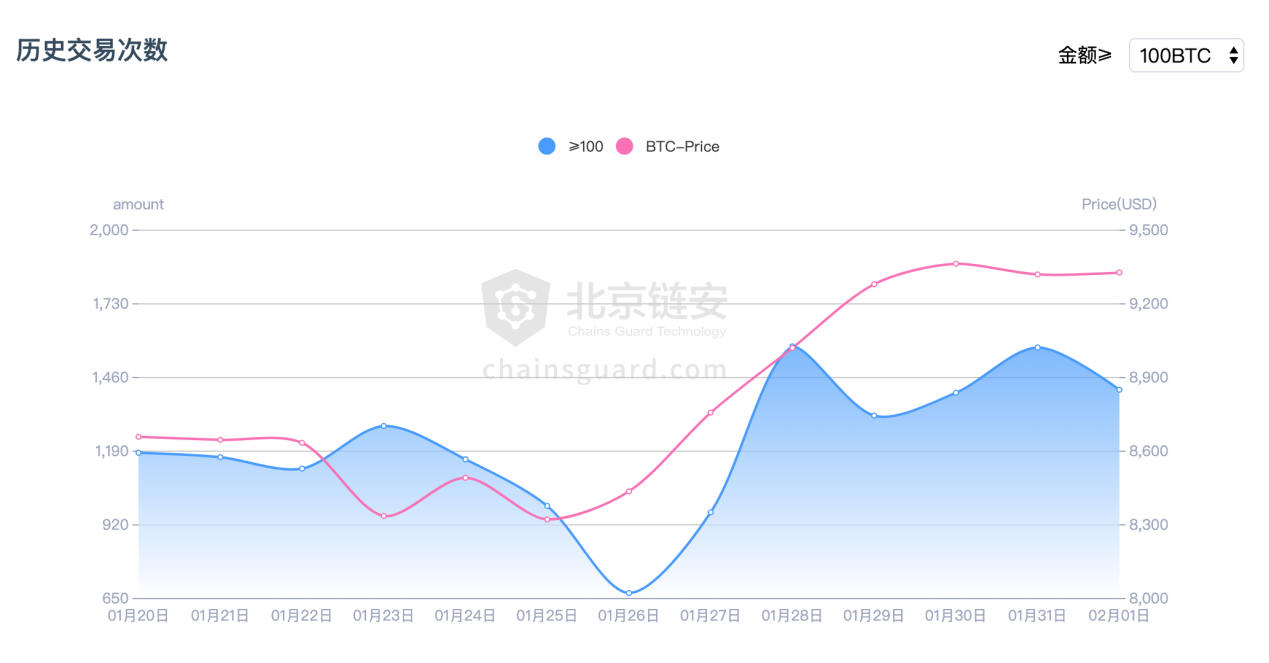Click the blue data point at 01月31日
Image resolution: width=1269 pixels, height=663 pixels.
tap(1037, 348)
